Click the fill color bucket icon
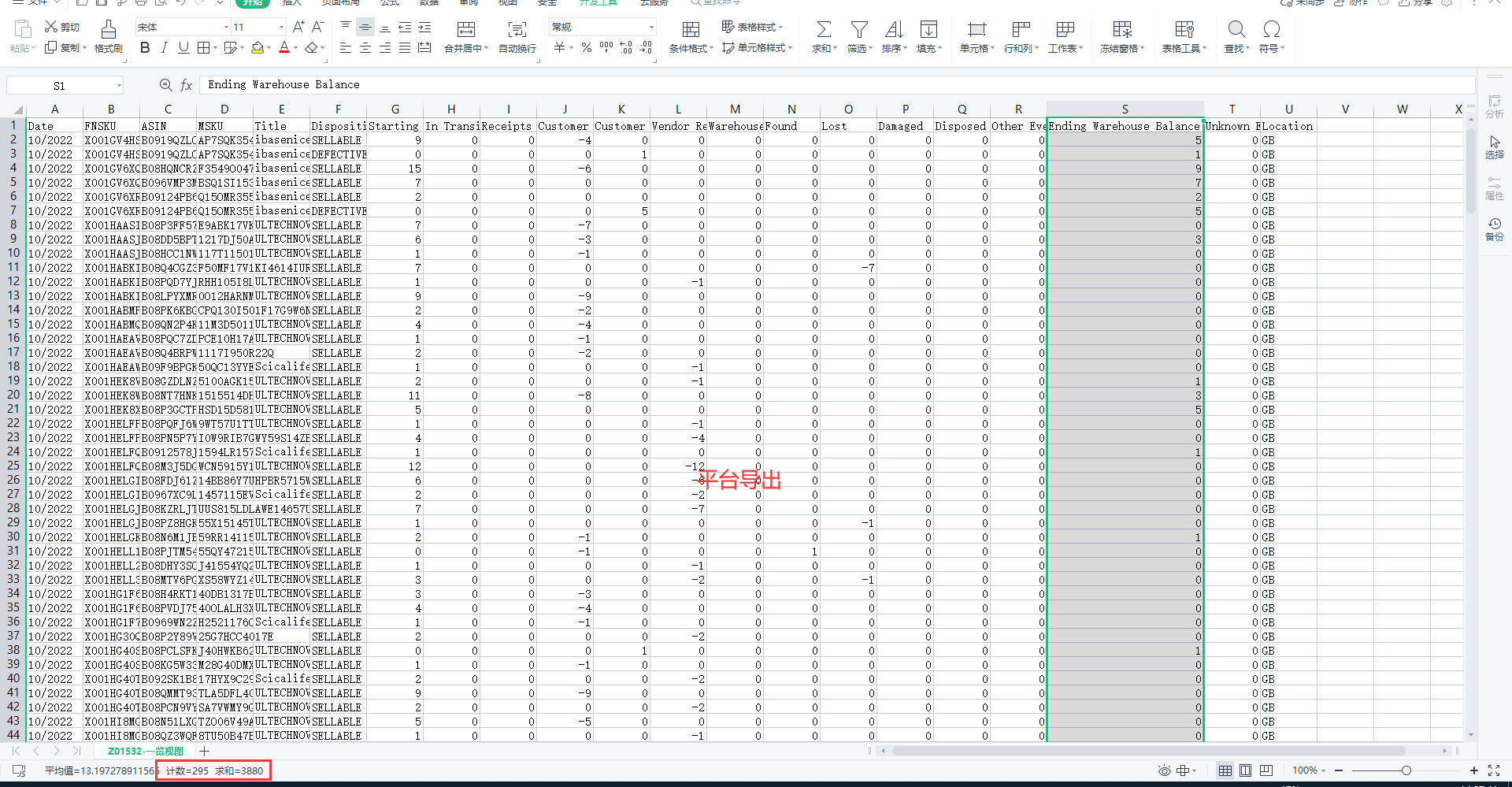 [x=257, y=48]
